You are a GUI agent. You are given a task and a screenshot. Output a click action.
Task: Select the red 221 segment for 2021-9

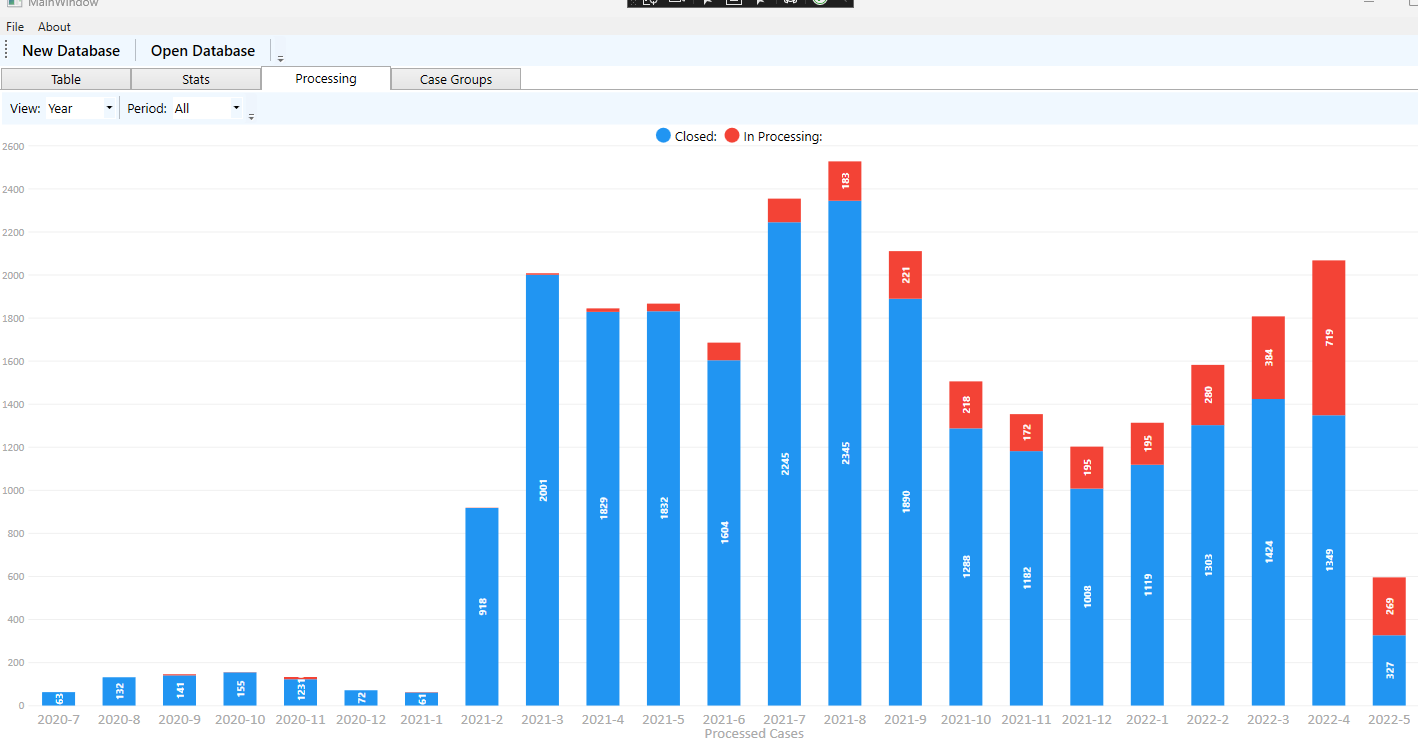pos(905,275)
